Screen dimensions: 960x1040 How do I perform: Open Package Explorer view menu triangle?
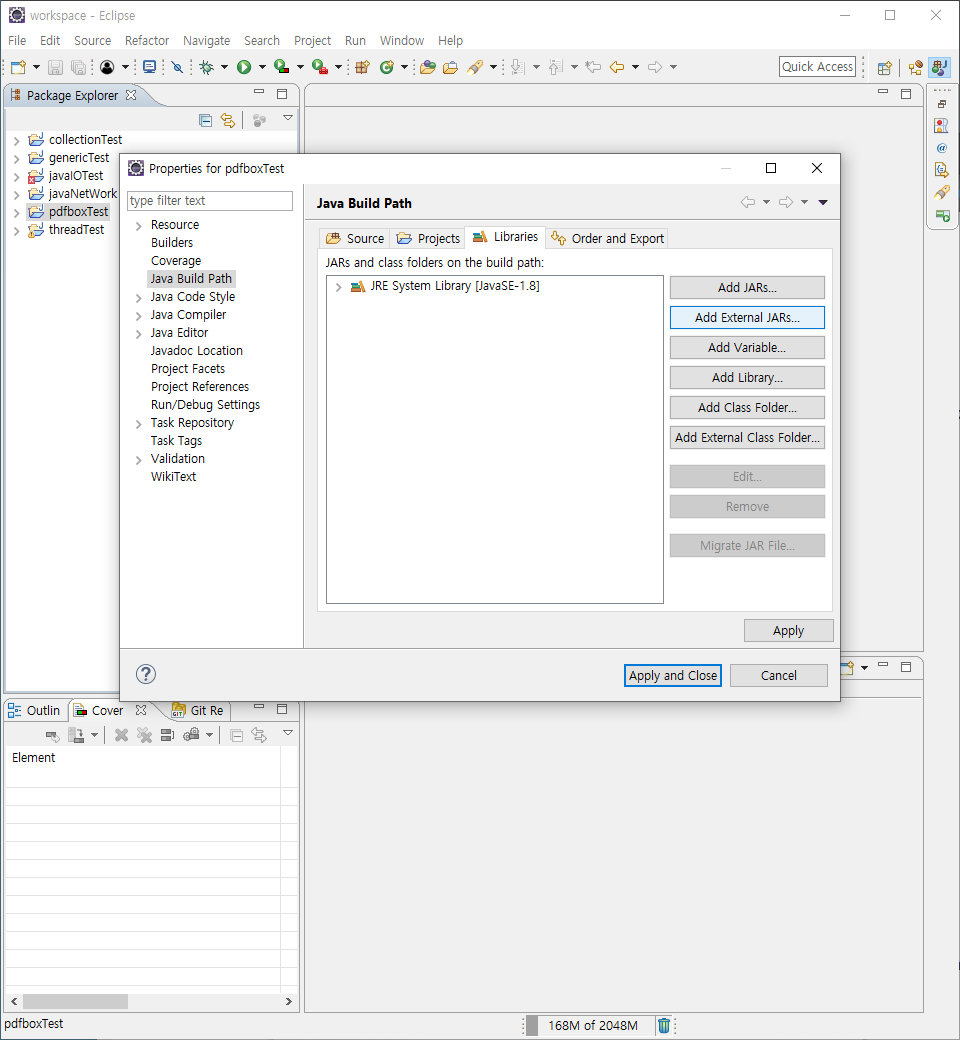[x=288, y=118]
